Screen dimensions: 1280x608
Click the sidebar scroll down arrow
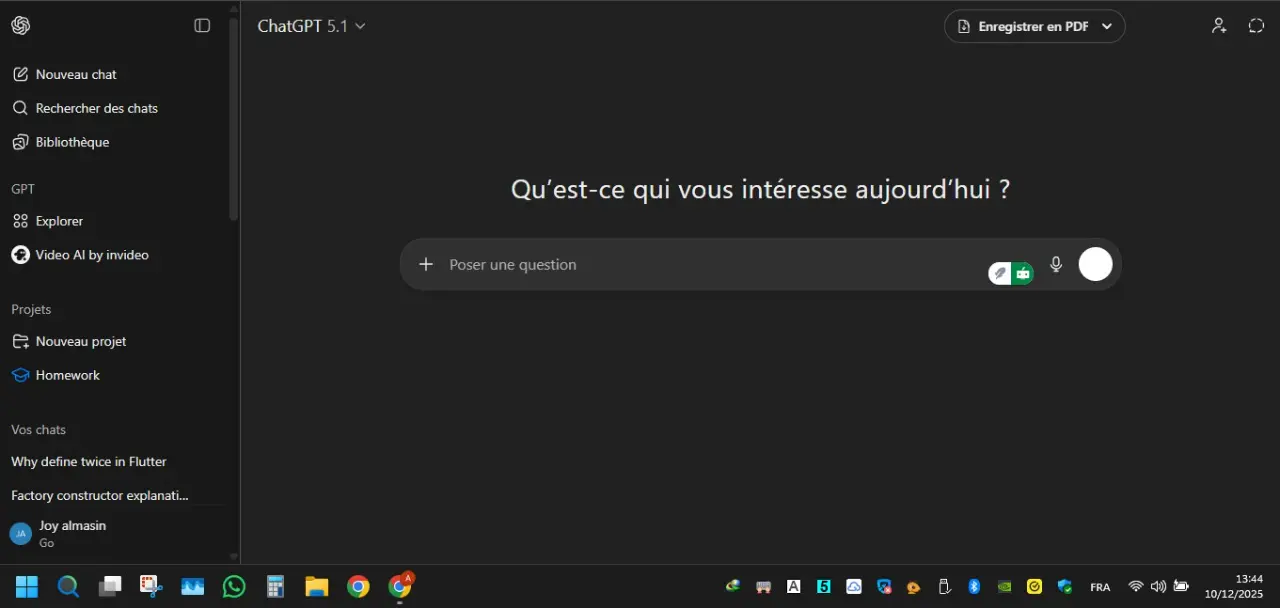tap(234, 557)
